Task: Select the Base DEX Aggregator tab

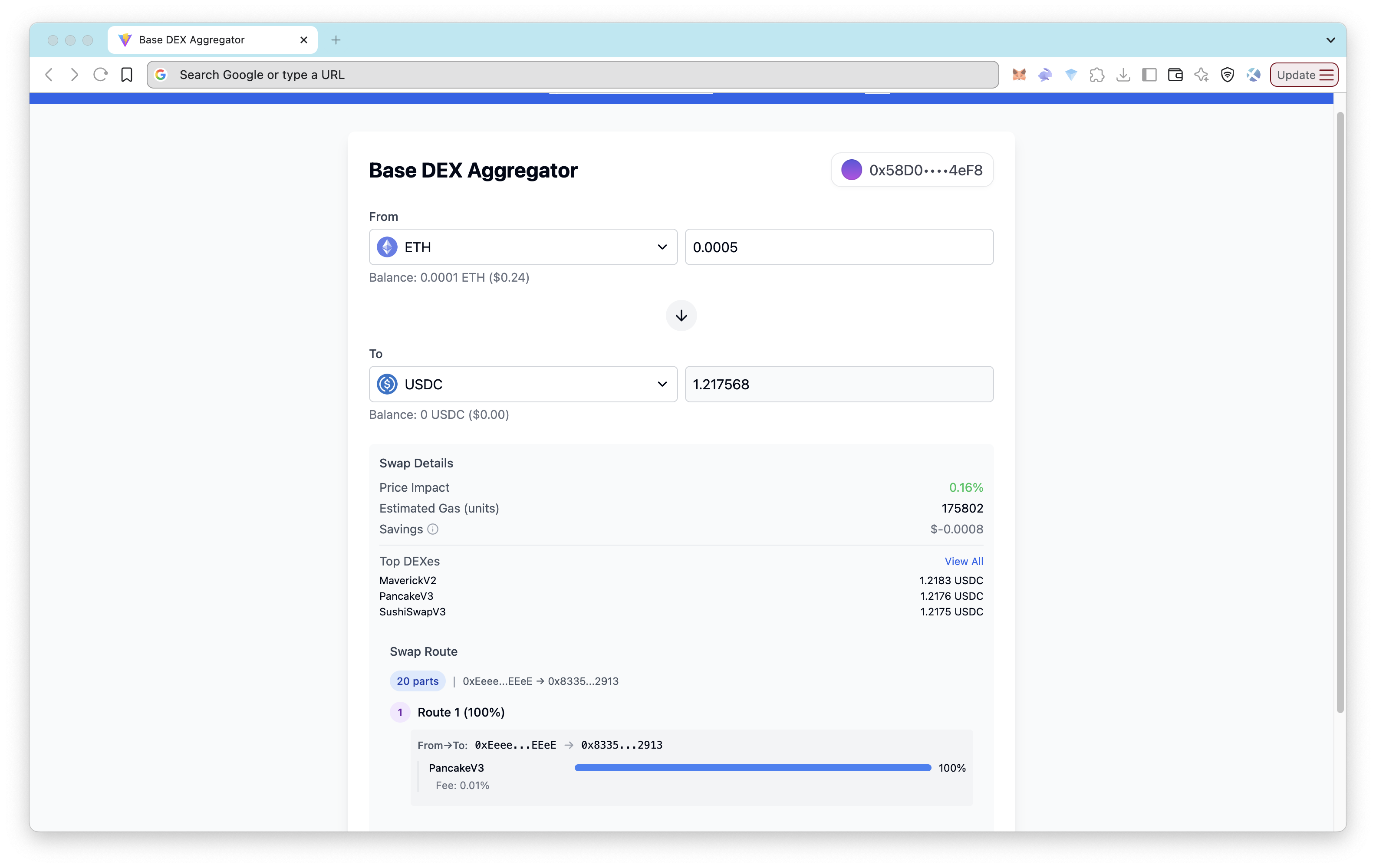Action: (213, 40)
